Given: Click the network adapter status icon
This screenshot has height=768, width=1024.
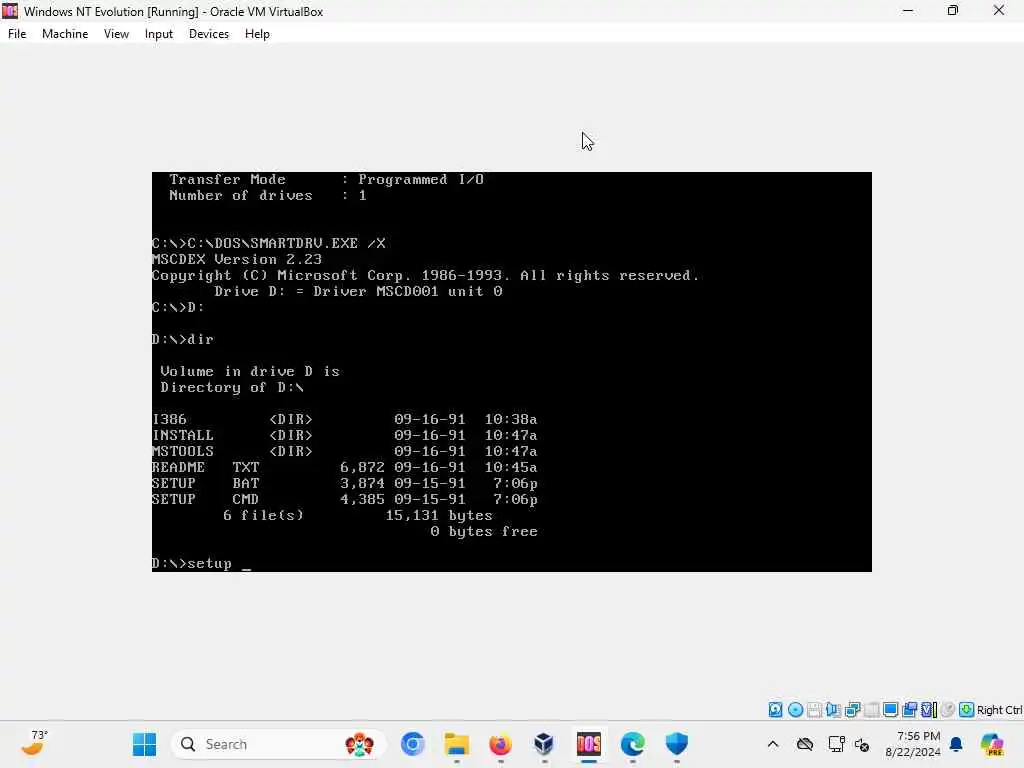Looking at the screenshot, I should pos(852,710).
